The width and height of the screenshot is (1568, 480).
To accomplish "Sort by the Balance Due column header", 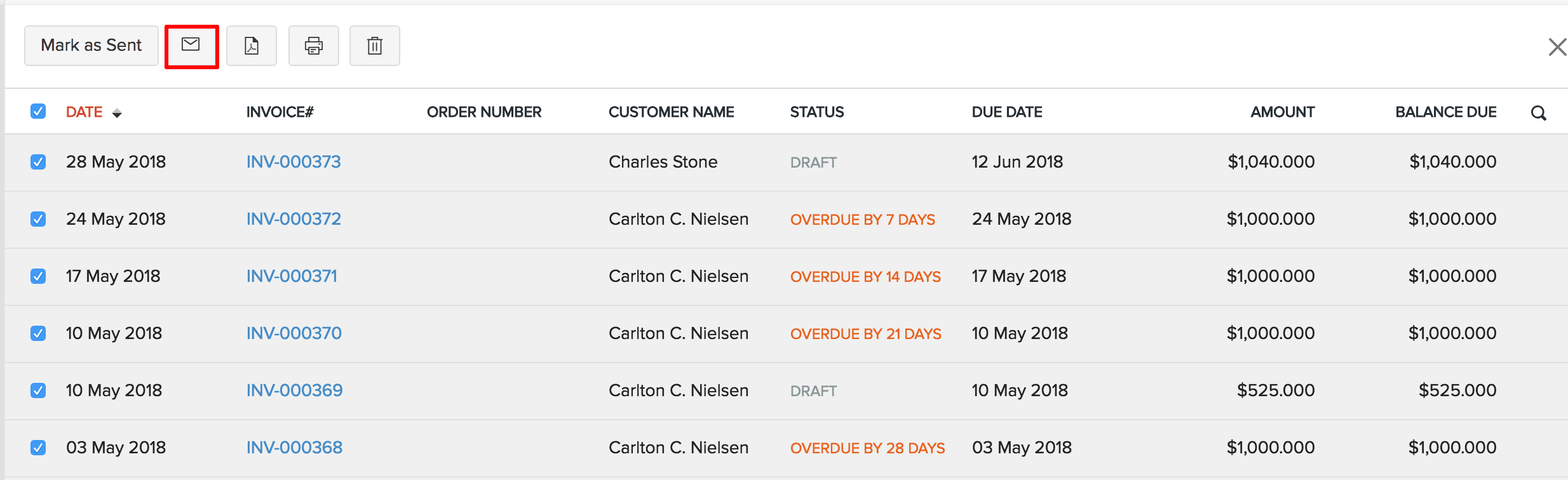I will [1445, 112].
